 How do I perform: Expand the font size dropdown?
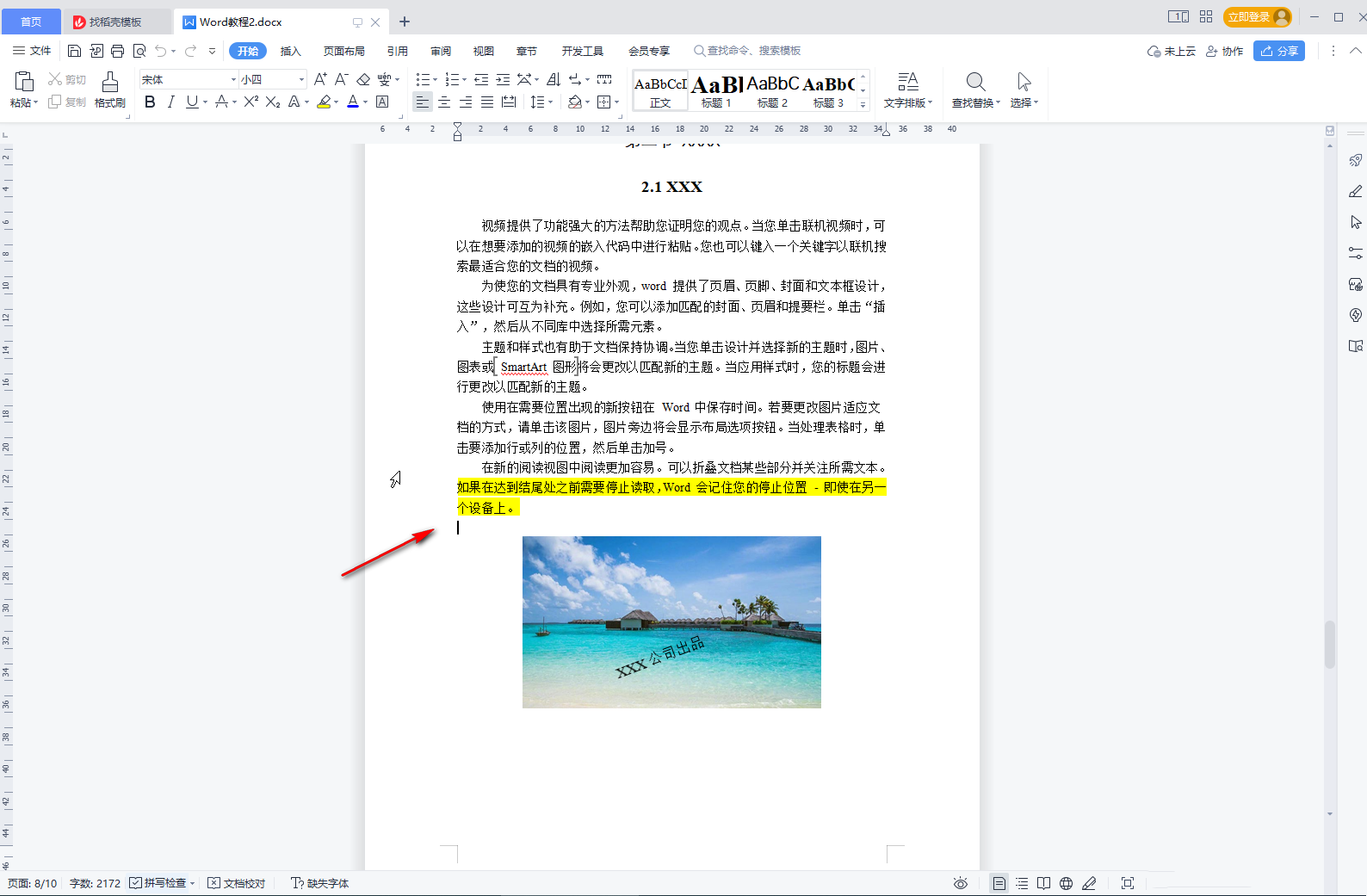point(301,80)
